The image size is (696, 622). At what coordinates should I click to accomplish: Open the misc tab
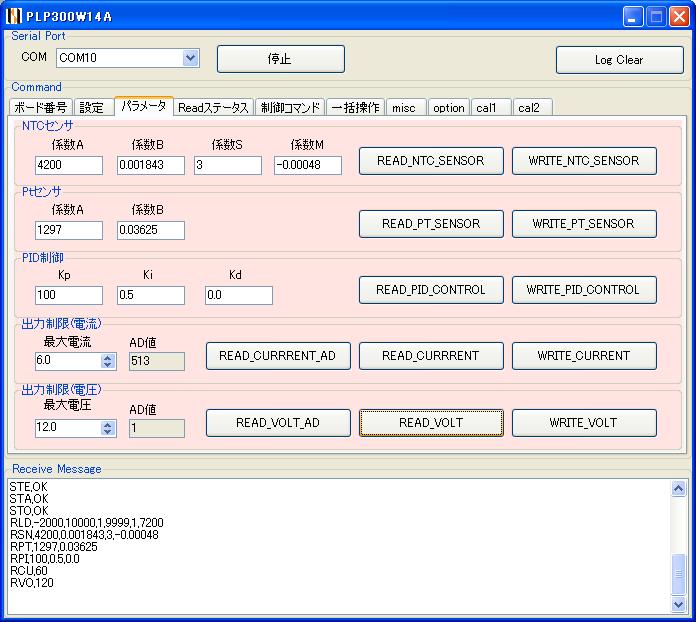405,107
